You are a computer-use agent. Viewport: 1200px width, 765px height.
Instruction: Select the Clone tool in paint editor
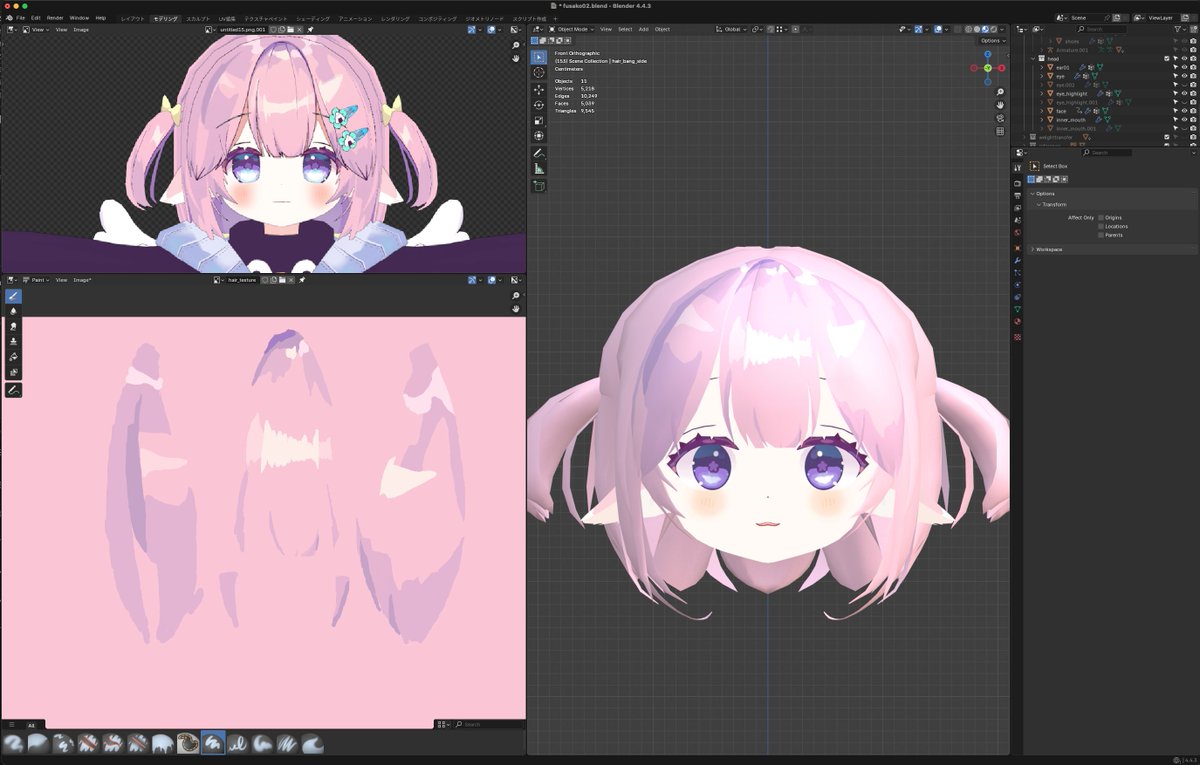(x=13, y=341)
